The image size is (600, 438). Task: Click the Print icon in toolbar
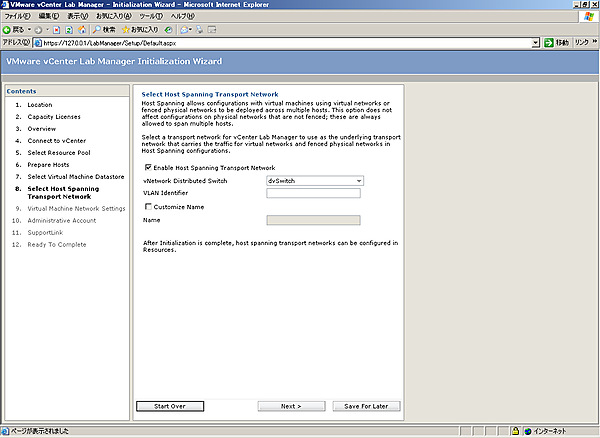[199, 30]
